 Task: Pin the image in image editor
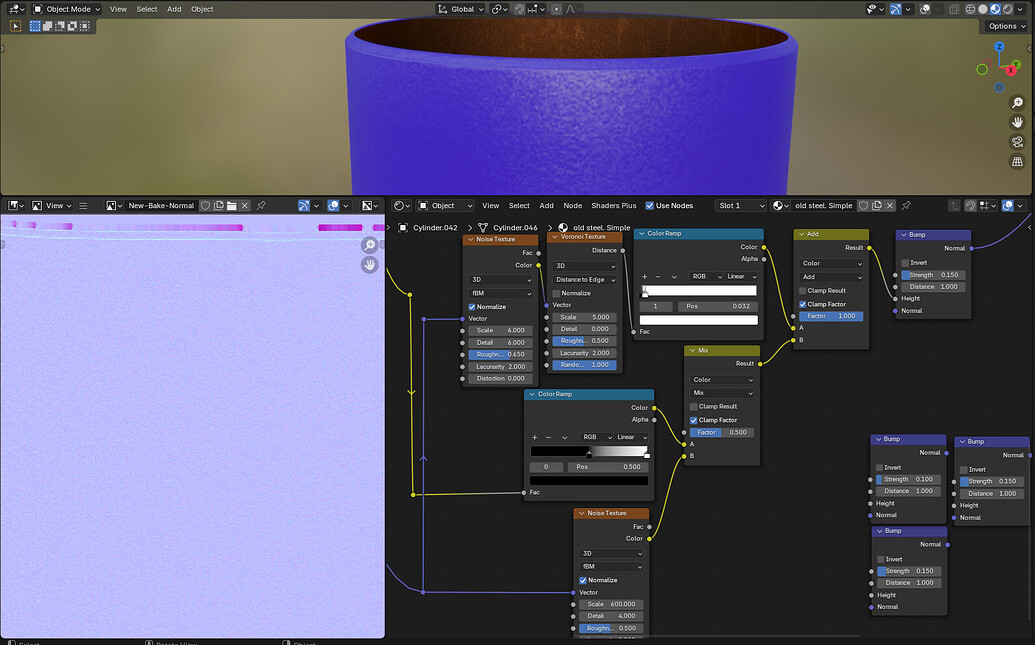pyautogui.click(x=261, y=206)
